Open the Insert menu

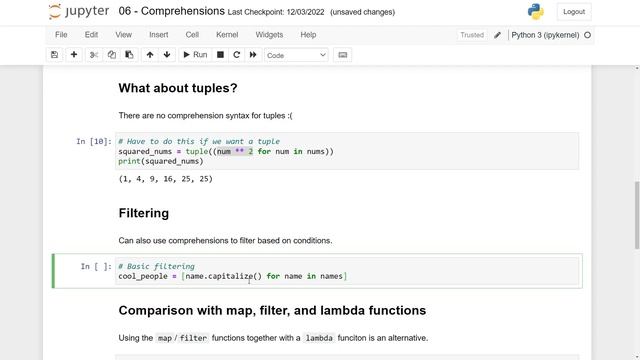point(159,35)
